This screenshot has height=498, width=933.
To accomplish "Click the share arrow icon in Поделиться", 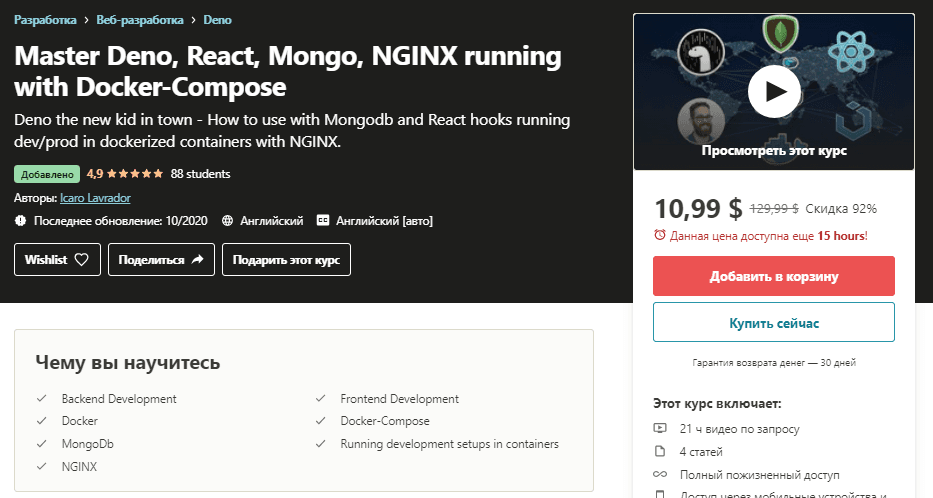I will click(198, 259).
